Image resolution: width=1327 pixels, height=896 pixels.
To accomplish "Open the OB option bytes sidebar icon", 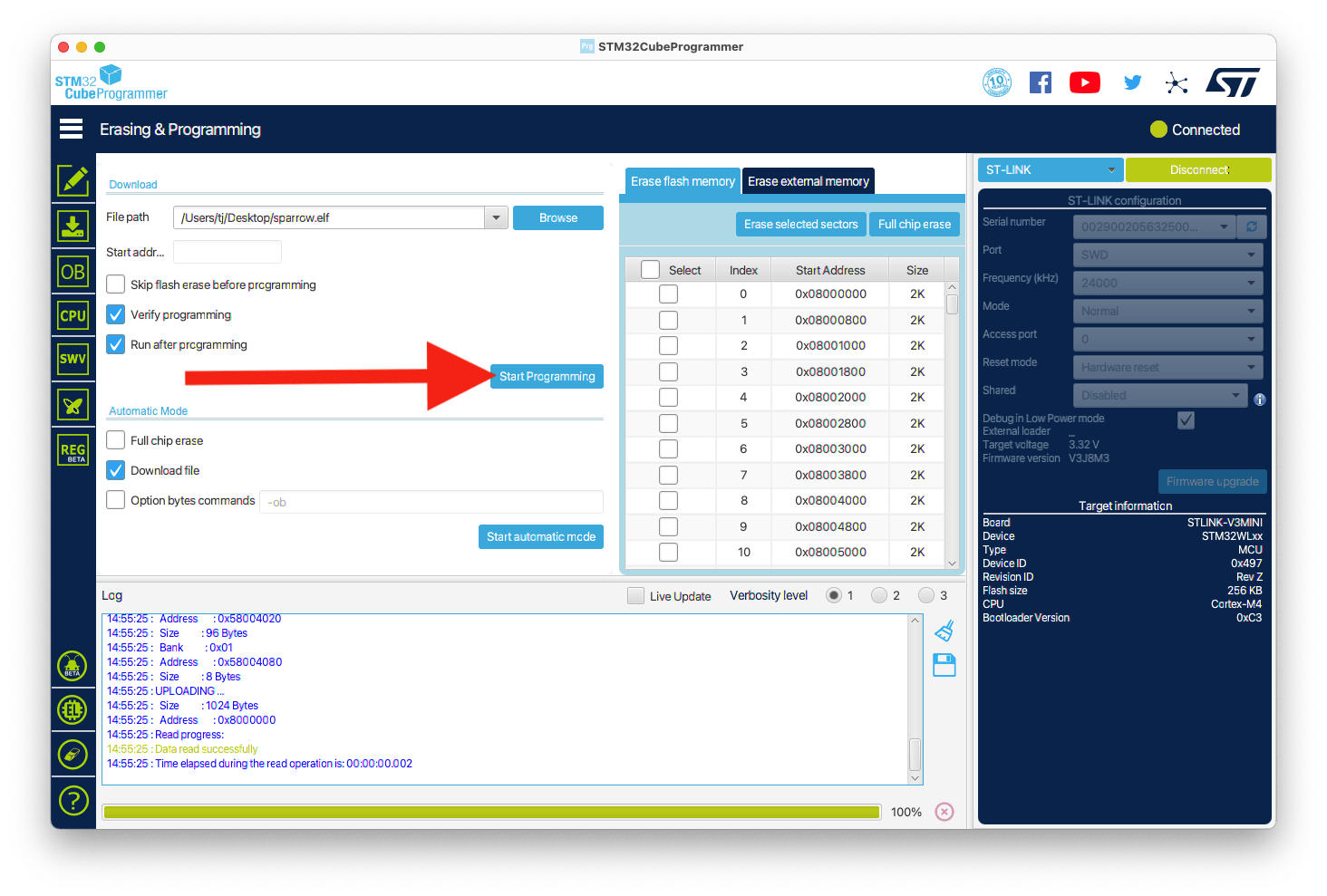I will pyautogui.click(x=73, y=272).
